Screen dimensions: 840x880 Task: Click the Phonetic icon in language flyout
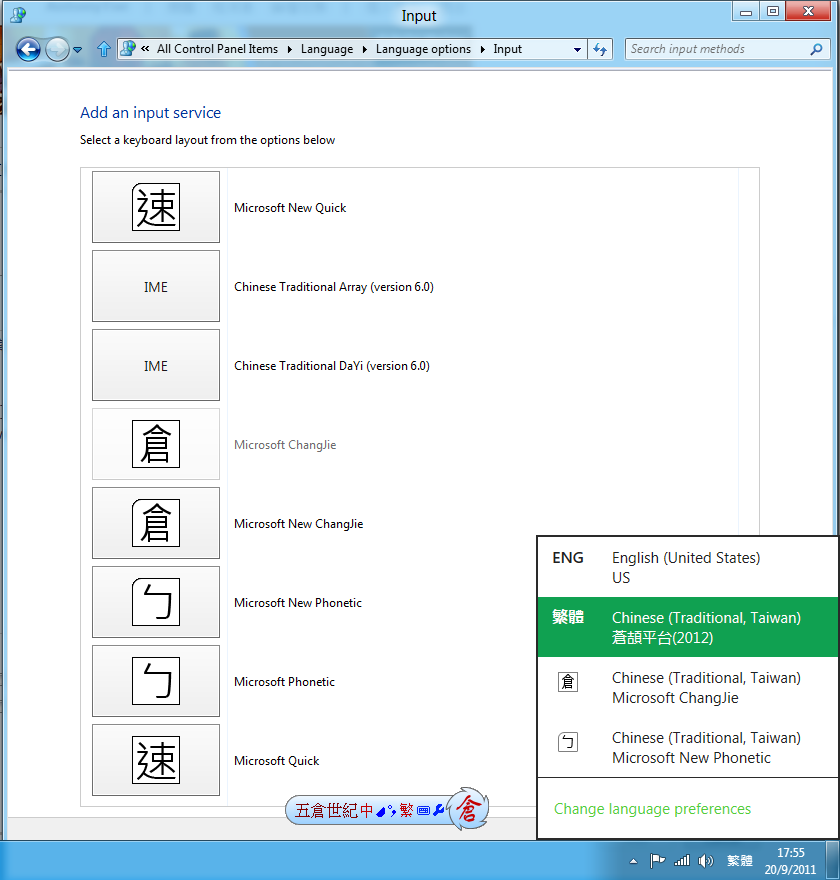point(568,742)
